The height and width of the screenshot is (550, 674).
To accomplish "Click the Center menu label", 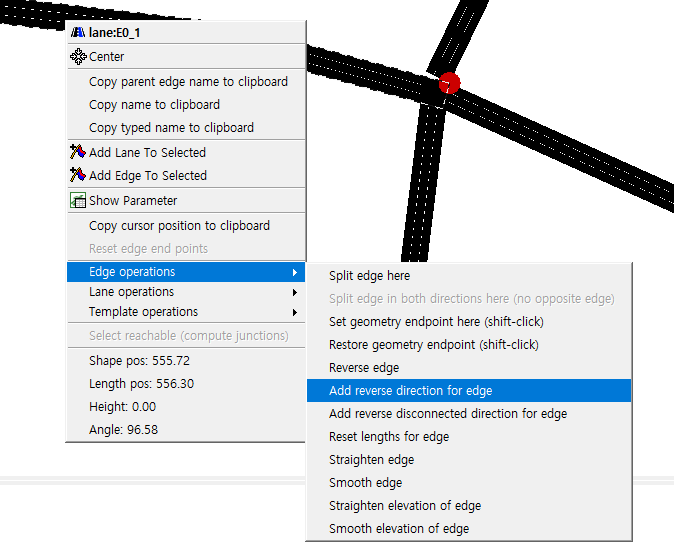I will [107, 57].
